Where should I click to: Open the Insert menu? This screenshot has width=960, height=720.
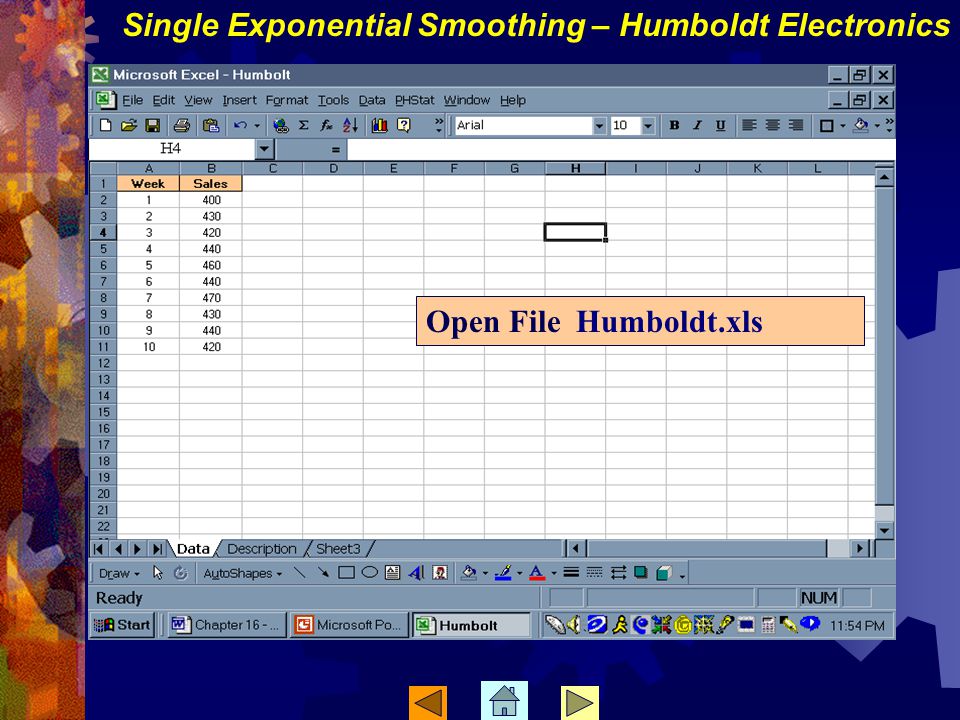tap(239, 100)
